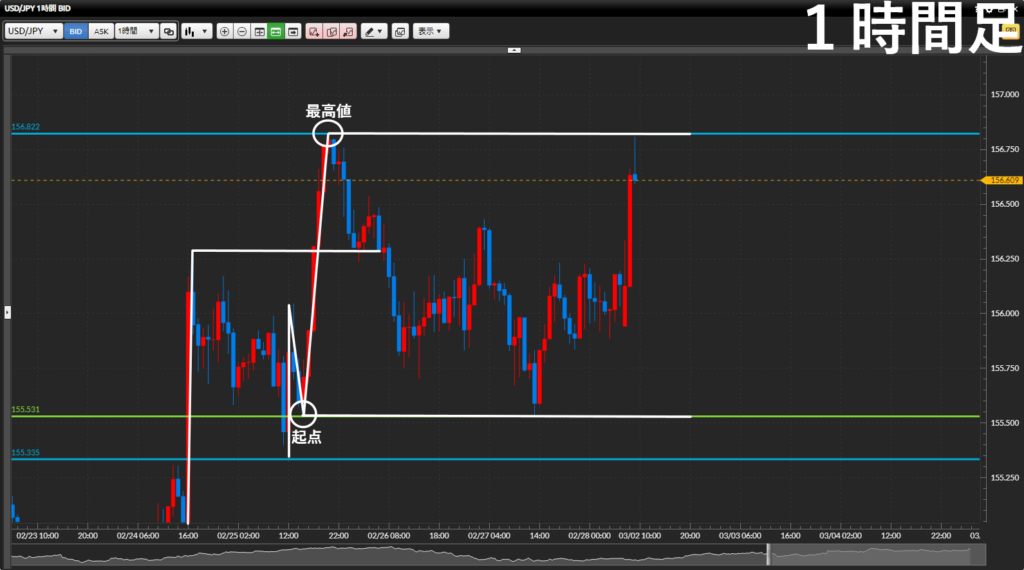Click the 156.609 current price label

tap(1004, 181)
